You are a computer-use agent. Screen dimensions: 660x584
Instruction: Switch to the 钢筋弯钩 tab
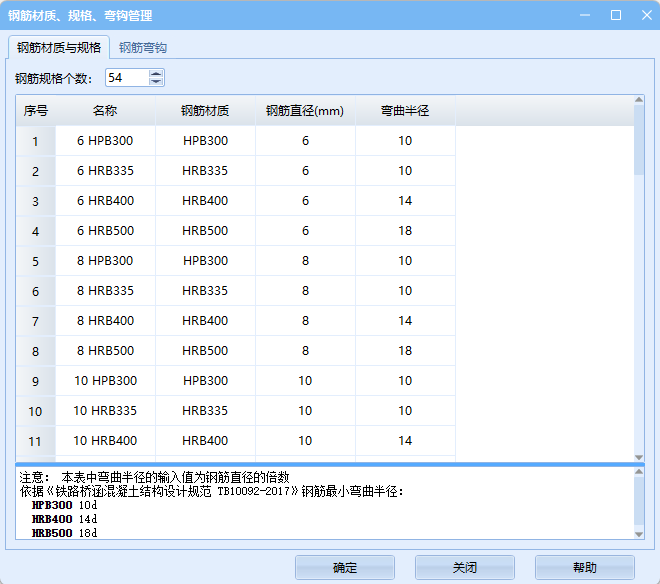(x=143, y=47)
